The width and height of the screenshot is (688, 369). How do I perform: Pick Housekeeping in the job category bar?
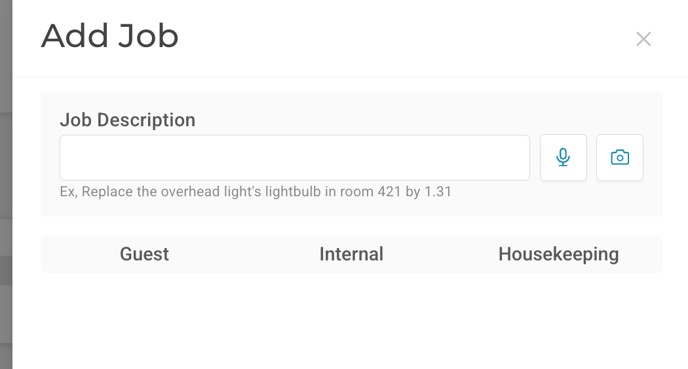pyautogui.click(x=559, y=254)
